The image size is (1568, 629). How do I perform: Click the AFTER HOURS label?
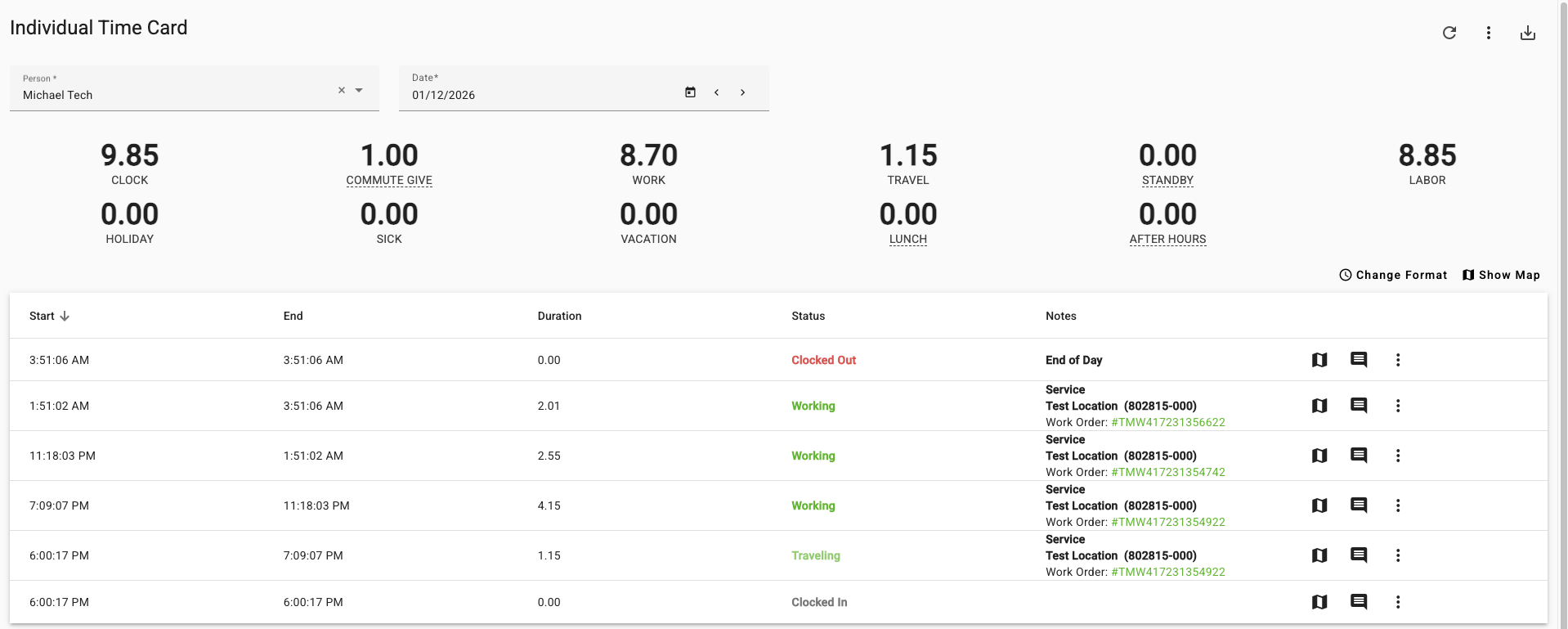pos(1167,239)
